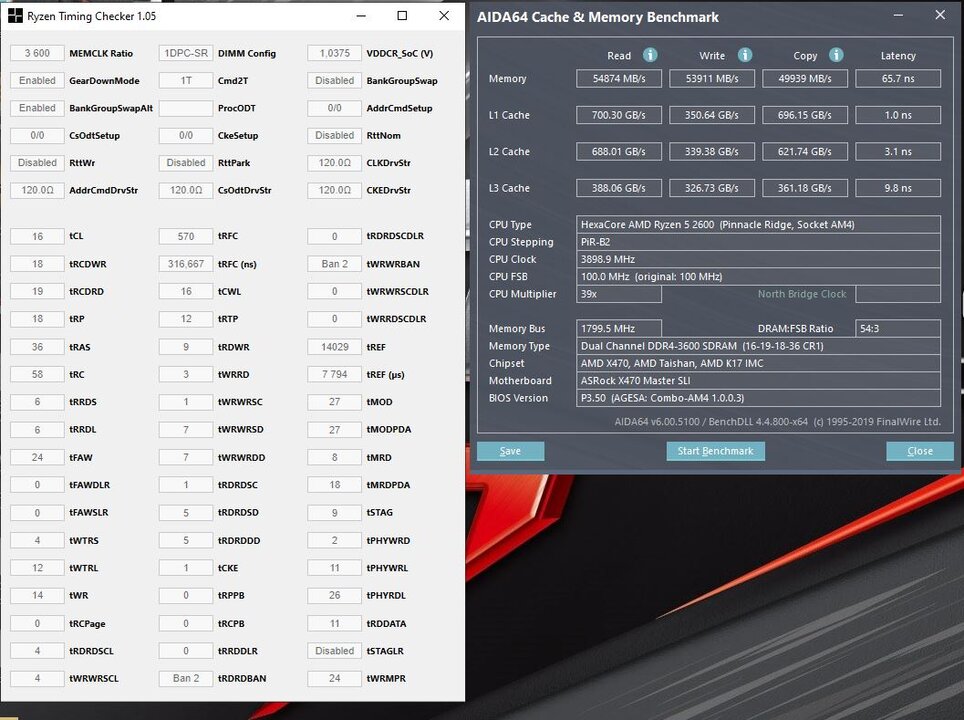Click the L3 Cache Copy result box

click(804, 188)
